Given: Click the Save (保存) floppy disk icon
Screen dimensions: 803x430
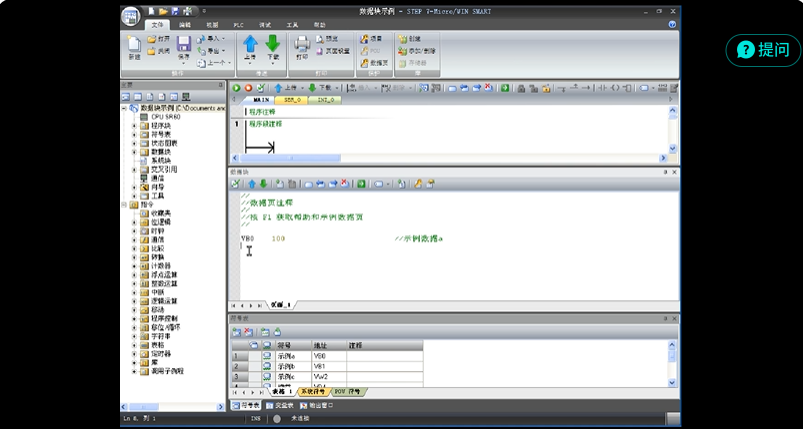Looking at the screenshot, I should point(184,45).
